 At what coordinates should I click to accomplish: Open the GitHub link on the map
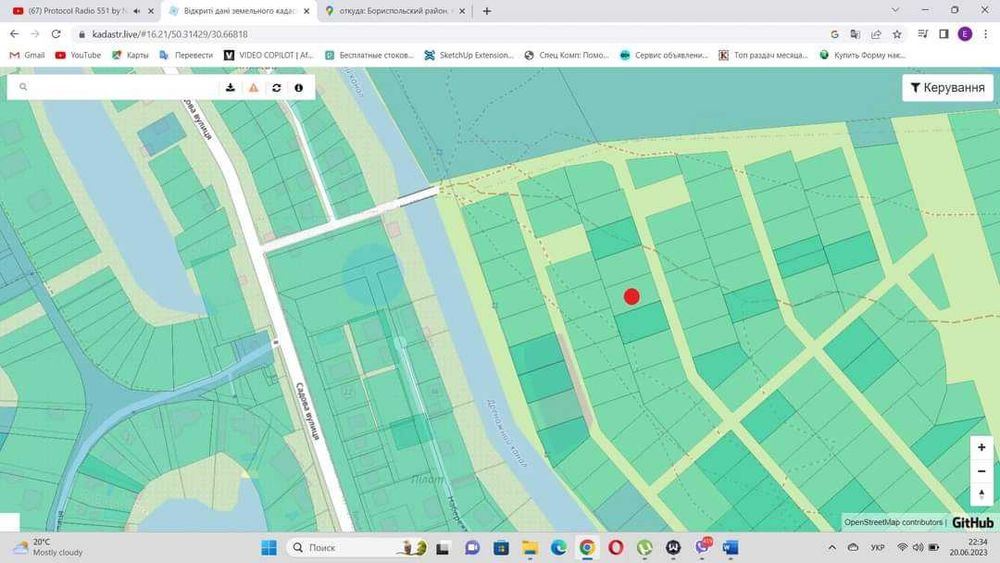(973, 522)
